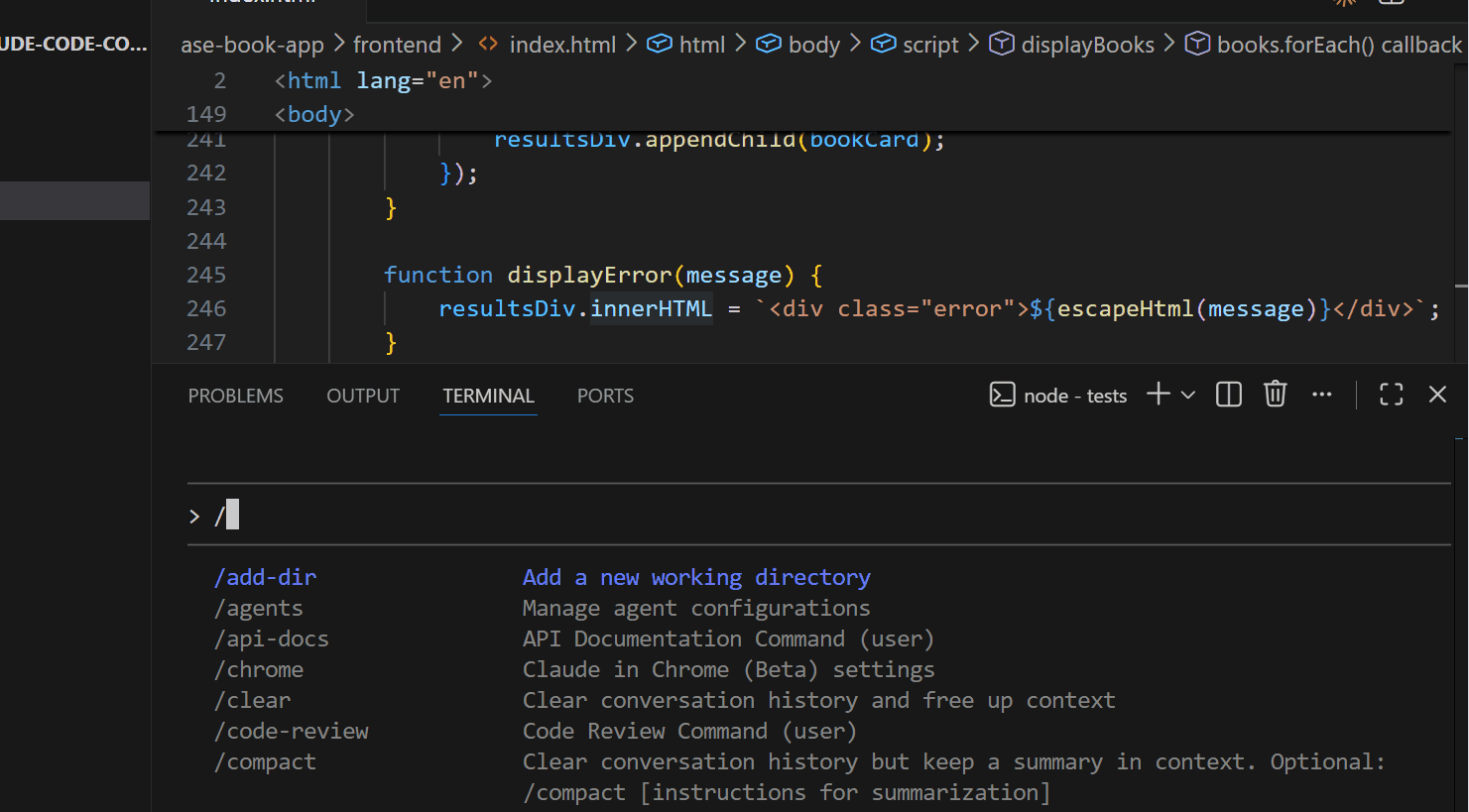
Task: Click the sticky scroll html lang line
Action: pyautogui.click(x=384, y=80)
